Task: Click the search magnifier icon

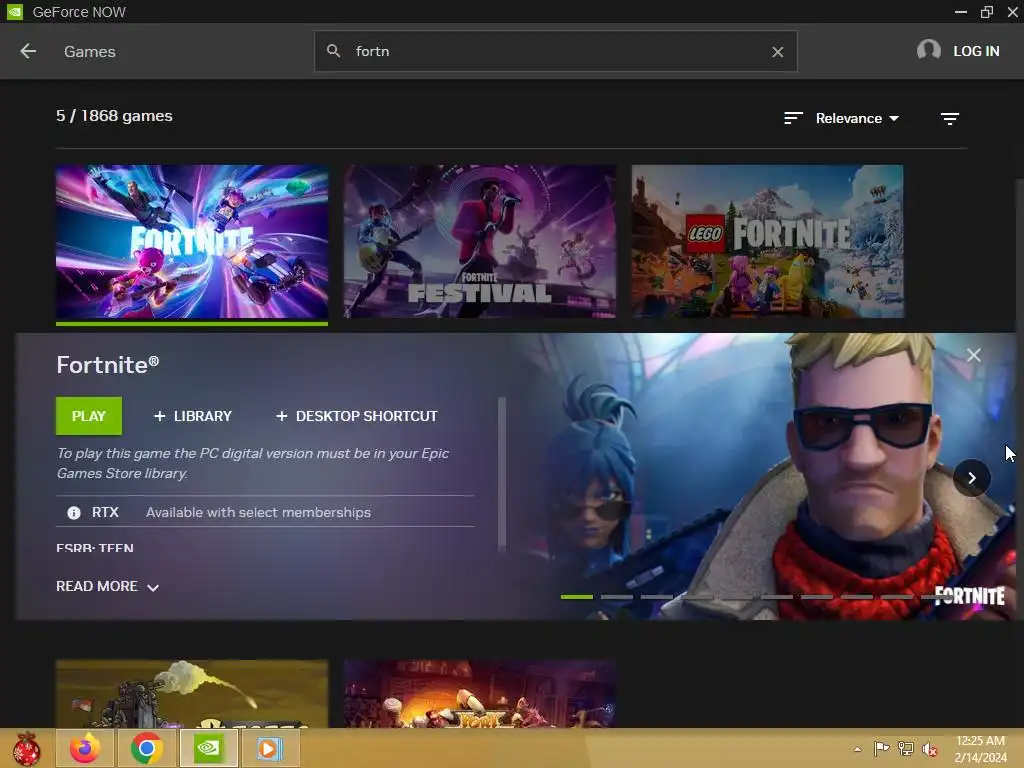Action: click(333, 50)
